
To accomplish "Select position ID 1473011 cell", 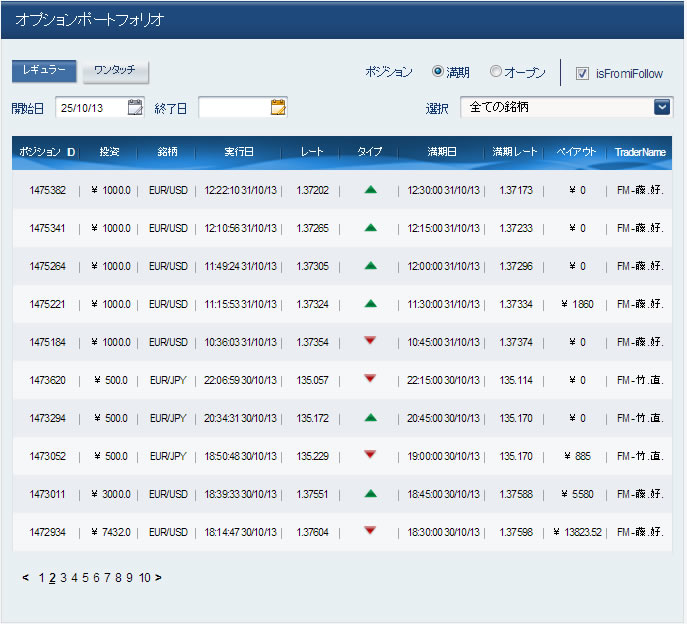I will [47, 494].
